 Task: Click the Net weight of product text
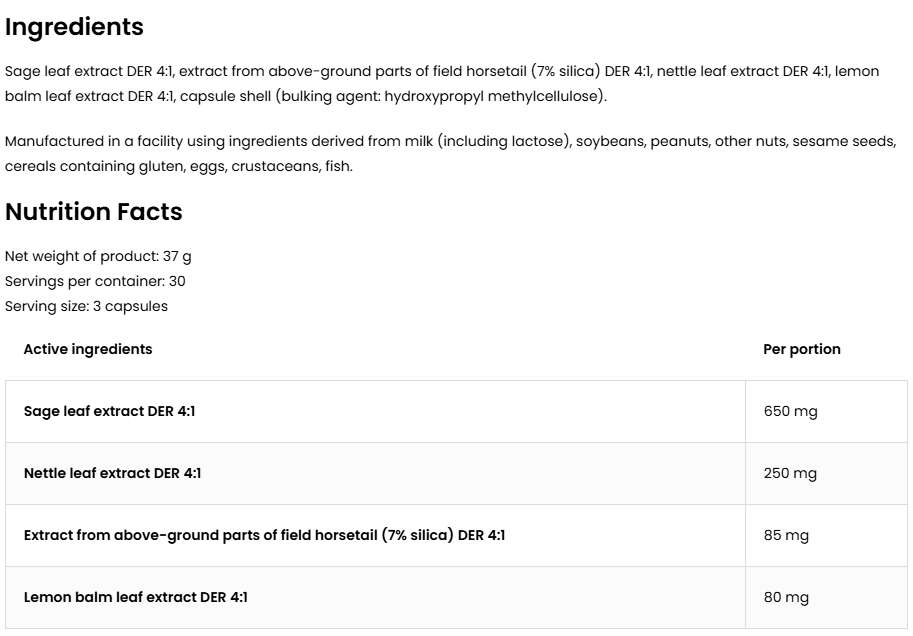[98, 256]
